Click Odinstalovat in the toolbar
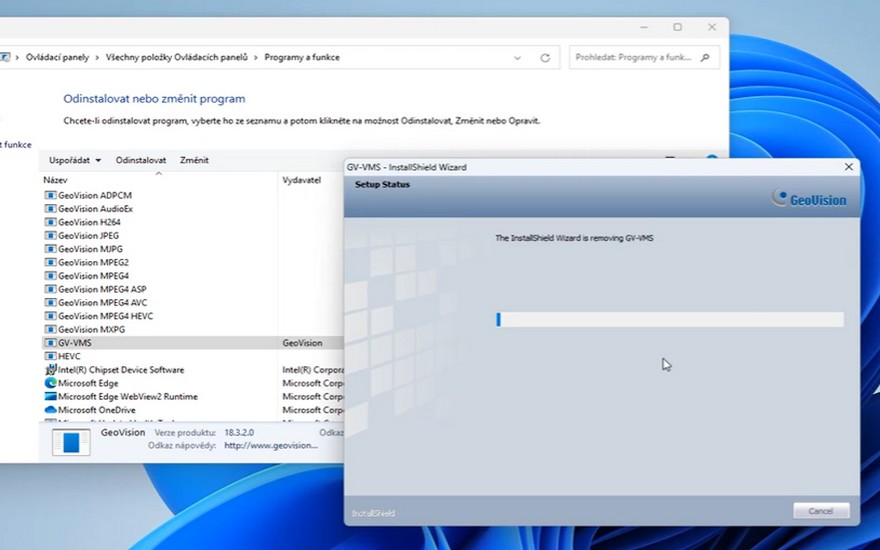This screenshot has height=550, width=880. [141, 161]
